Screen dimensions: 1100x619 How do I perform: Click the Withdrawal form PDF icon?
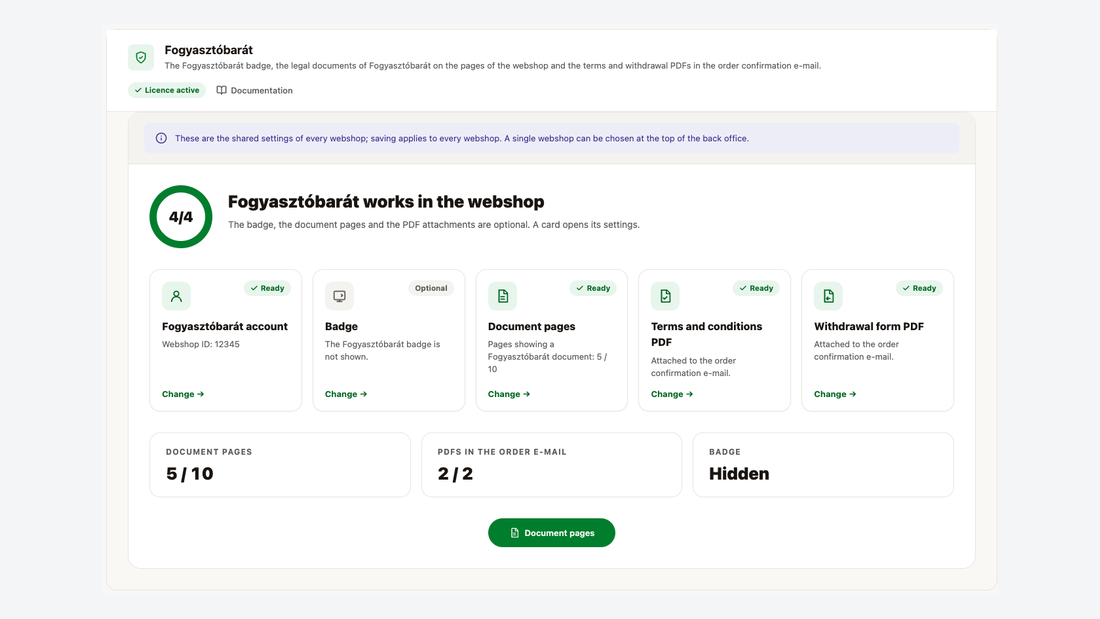click(829, 296)
